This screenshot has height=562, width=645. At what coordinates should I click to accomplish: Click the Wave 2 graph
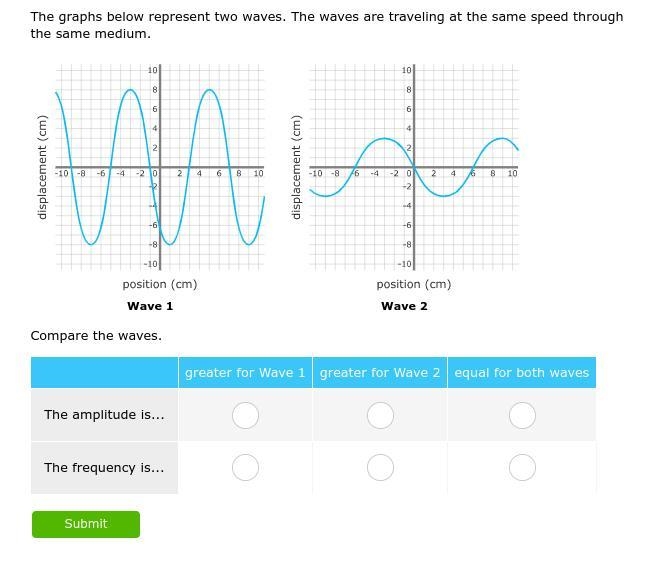click(414, 167)
